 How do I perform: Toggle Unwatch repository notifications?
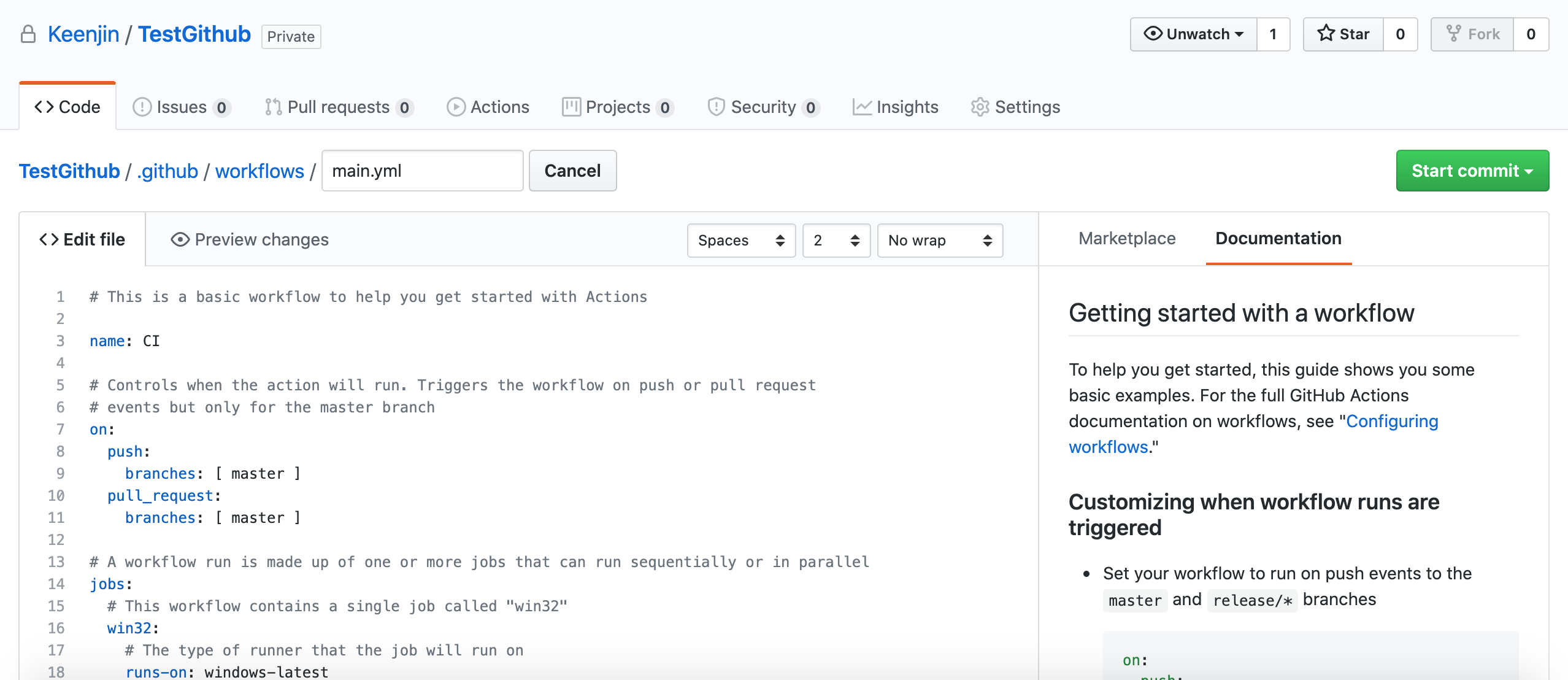pos(1196,34)
